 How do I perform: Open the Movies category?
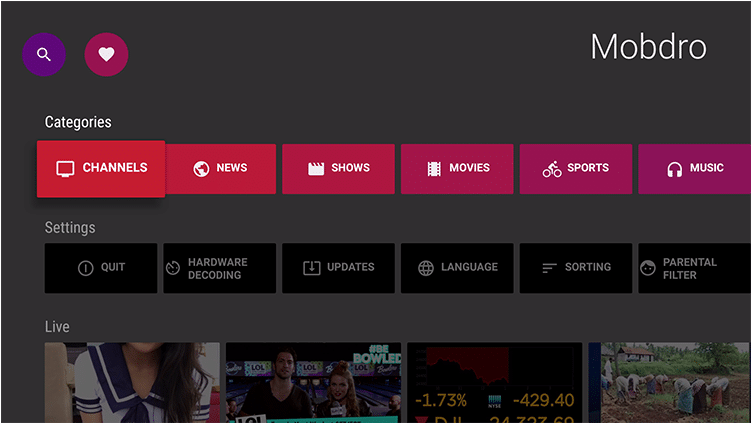pyautogui.click(x=457, y=168)
